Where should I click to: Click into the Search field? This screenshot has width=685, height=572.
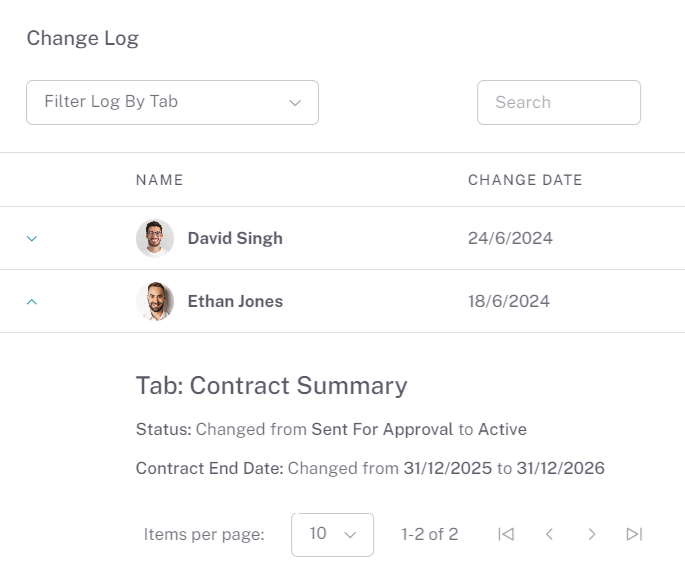558,102
